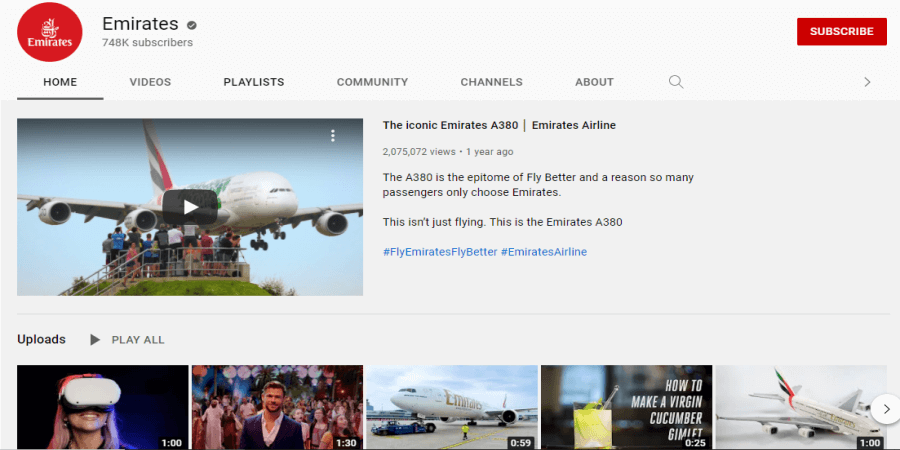Screen dimensions: 900x450
Task: Open the channel search magnifier icon
Action: coord(676,82)
